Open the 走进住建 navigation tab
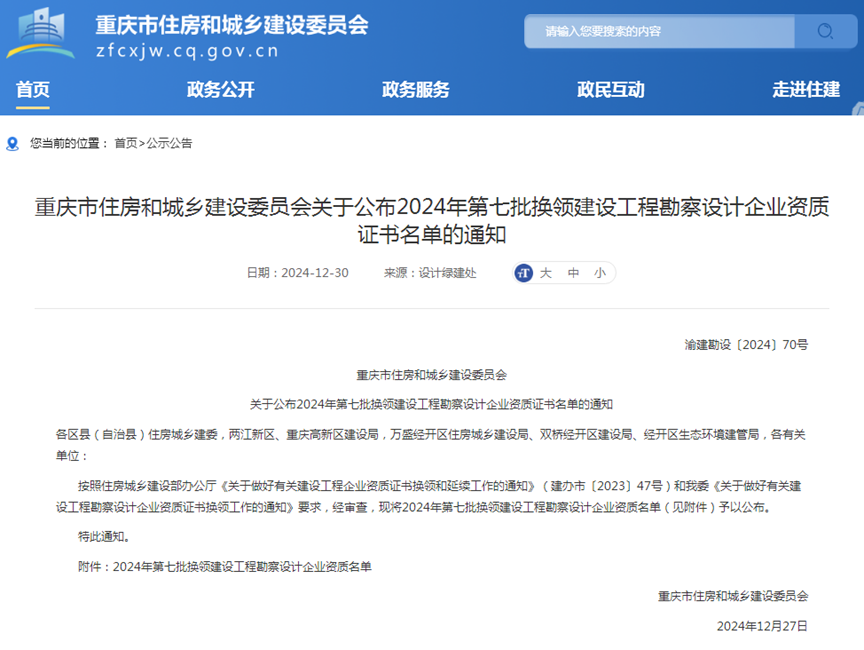The height and width of the screenshot is (650, 864). (806, 89)
